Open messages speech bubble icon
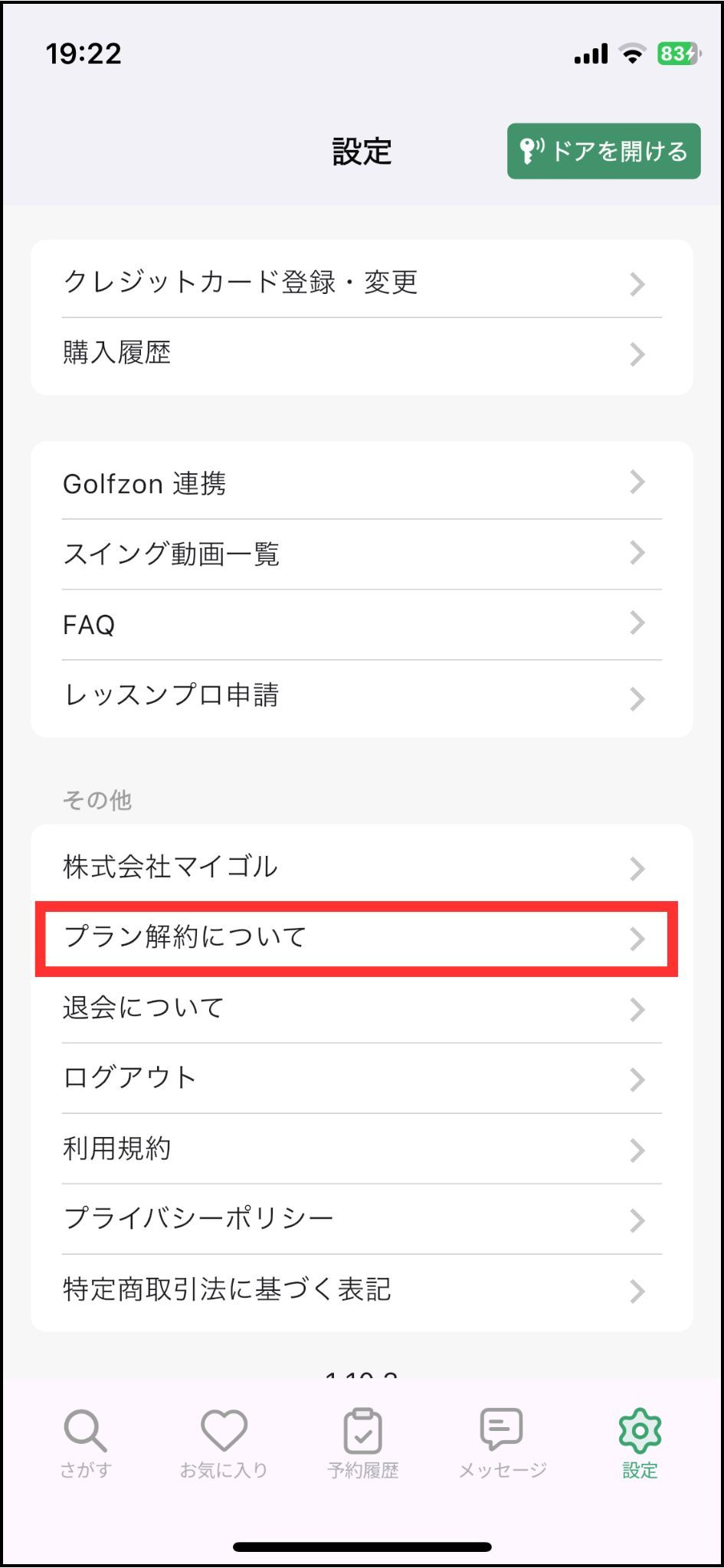The image size is (724, 1568). (x=502, y=1429)
